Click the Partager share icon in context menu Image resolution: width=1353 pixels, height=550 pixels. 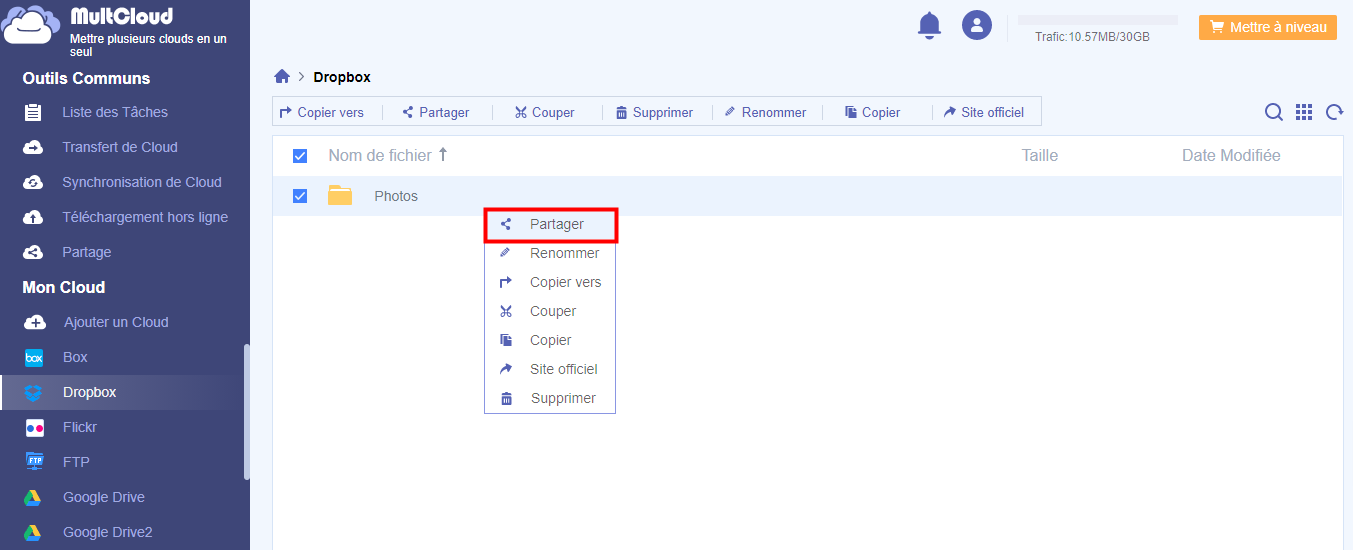506,224
